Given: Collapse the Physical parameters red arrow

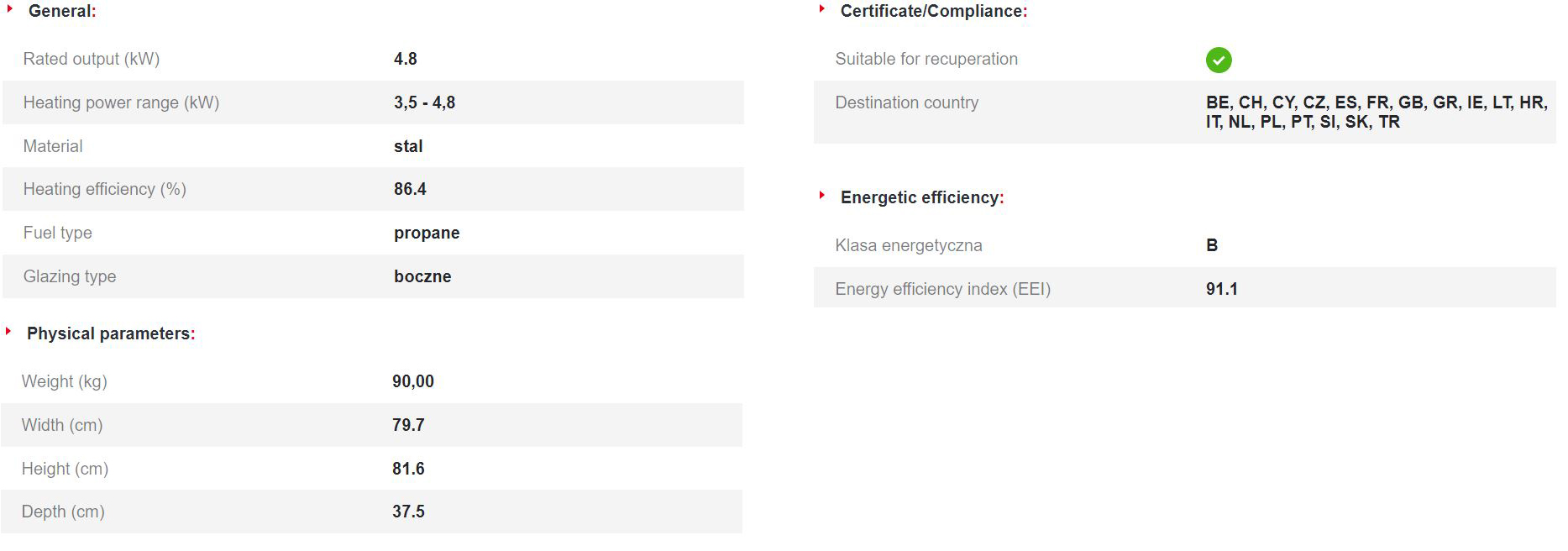Looking at the screenshot, I should tap(8, 332).
